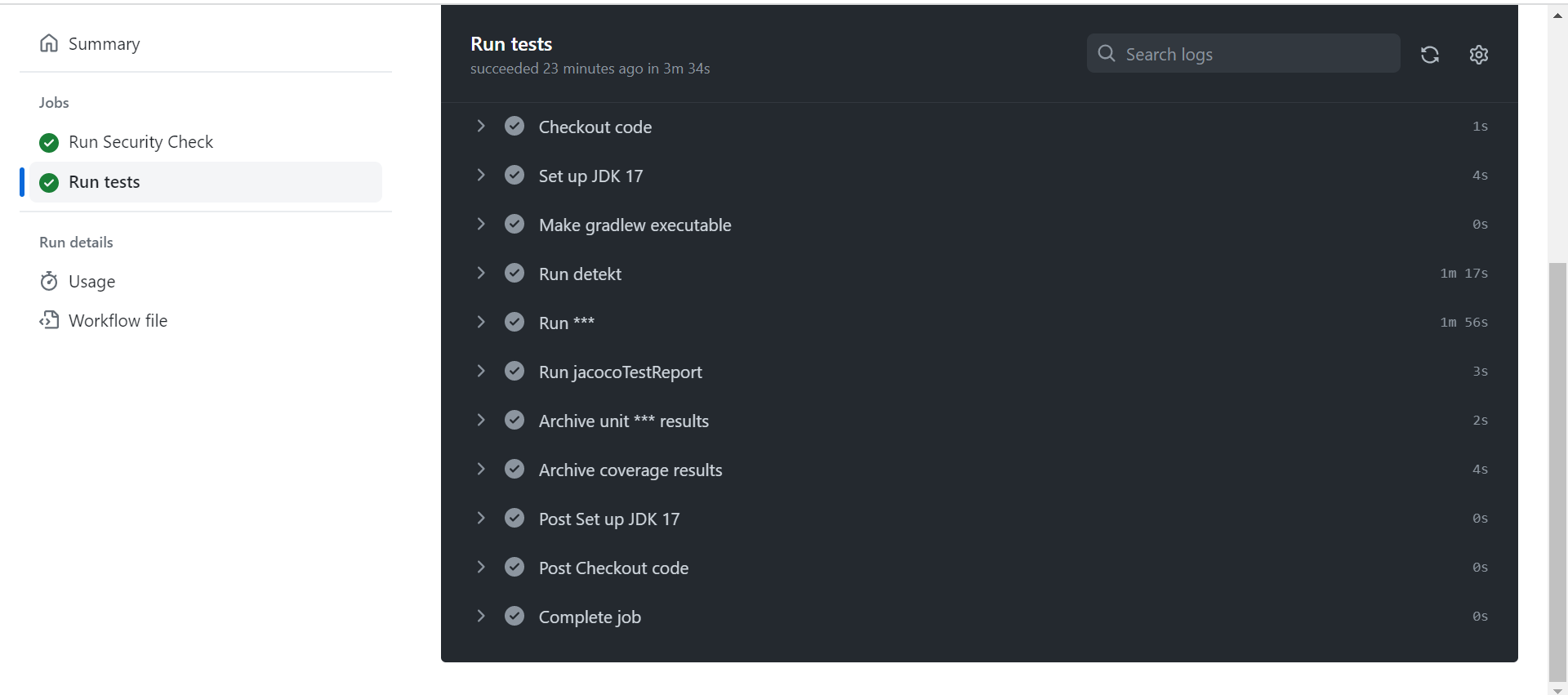1568x695 pixels.
Task: Expand the Run jacocoTestReport step
Action: 481,372
